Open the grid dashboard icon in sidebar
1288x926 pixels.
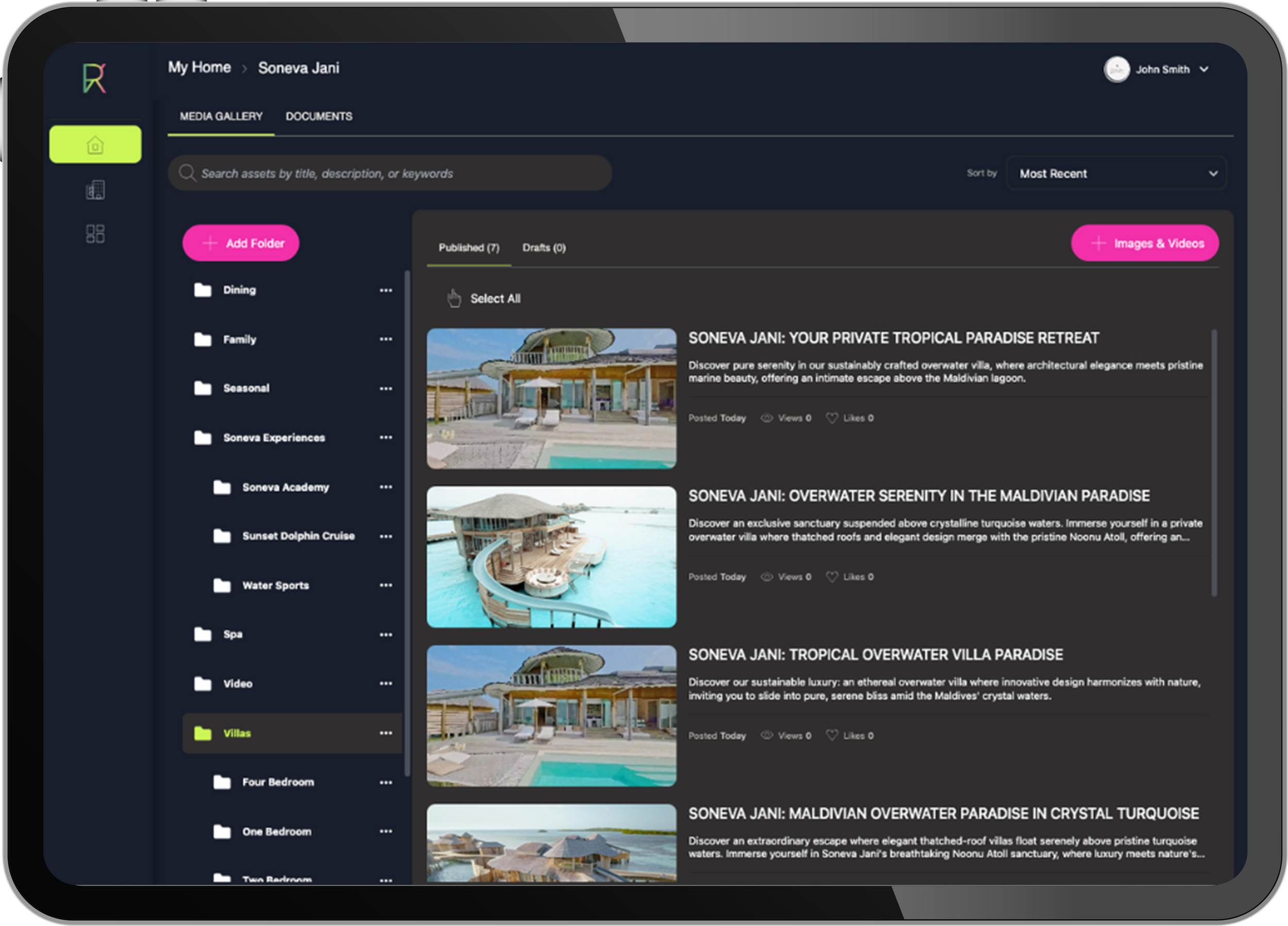pos(95,233)
